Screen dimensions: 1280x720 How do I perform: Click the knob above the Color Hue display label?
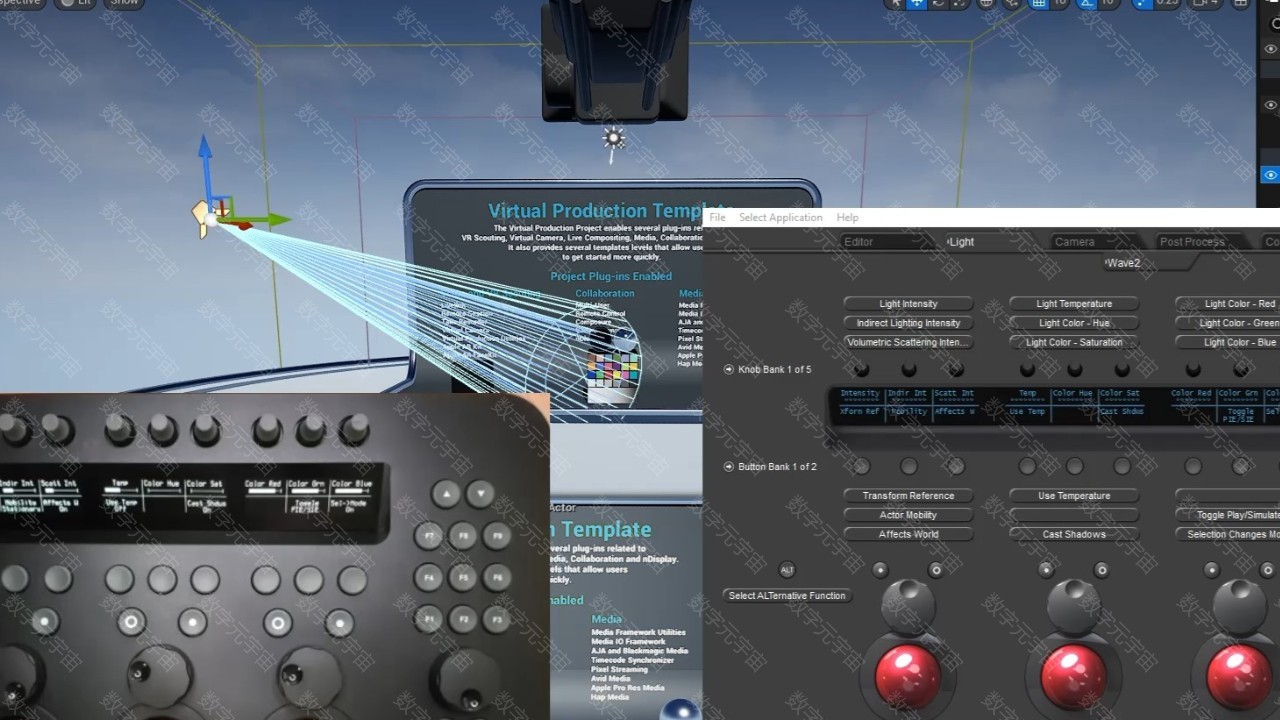click(x=1074, y=368)
